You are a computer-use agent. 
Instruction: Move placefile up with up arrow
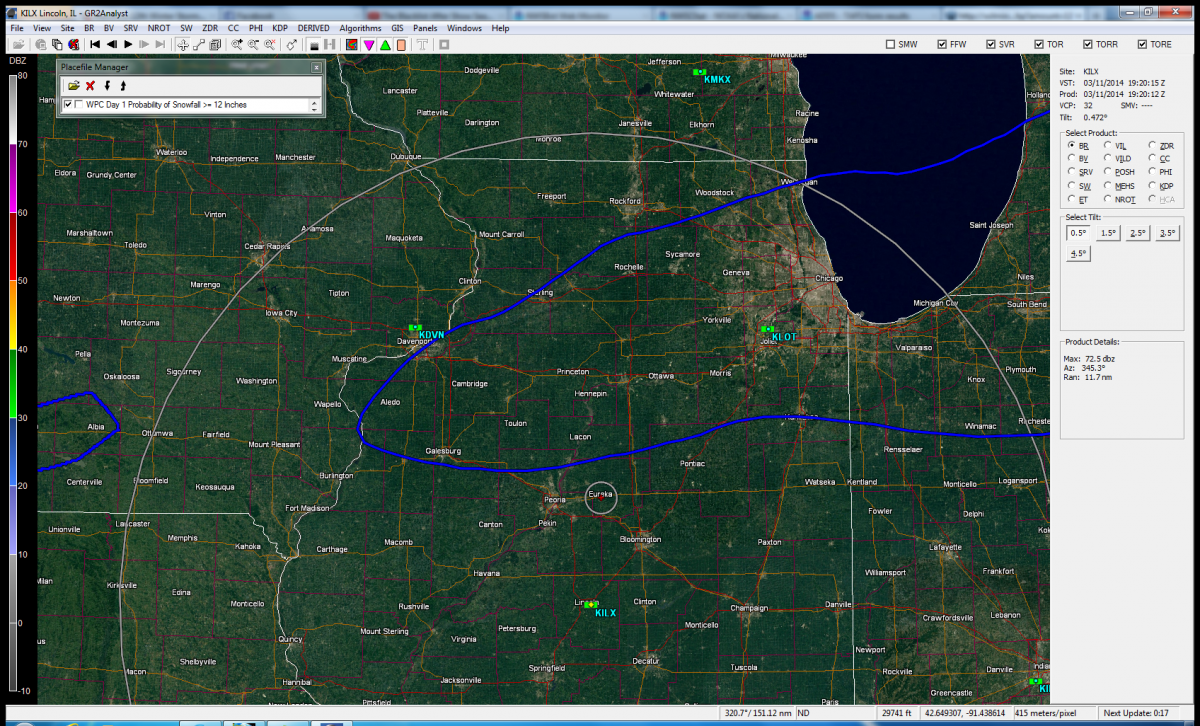(x=123, y=86)
